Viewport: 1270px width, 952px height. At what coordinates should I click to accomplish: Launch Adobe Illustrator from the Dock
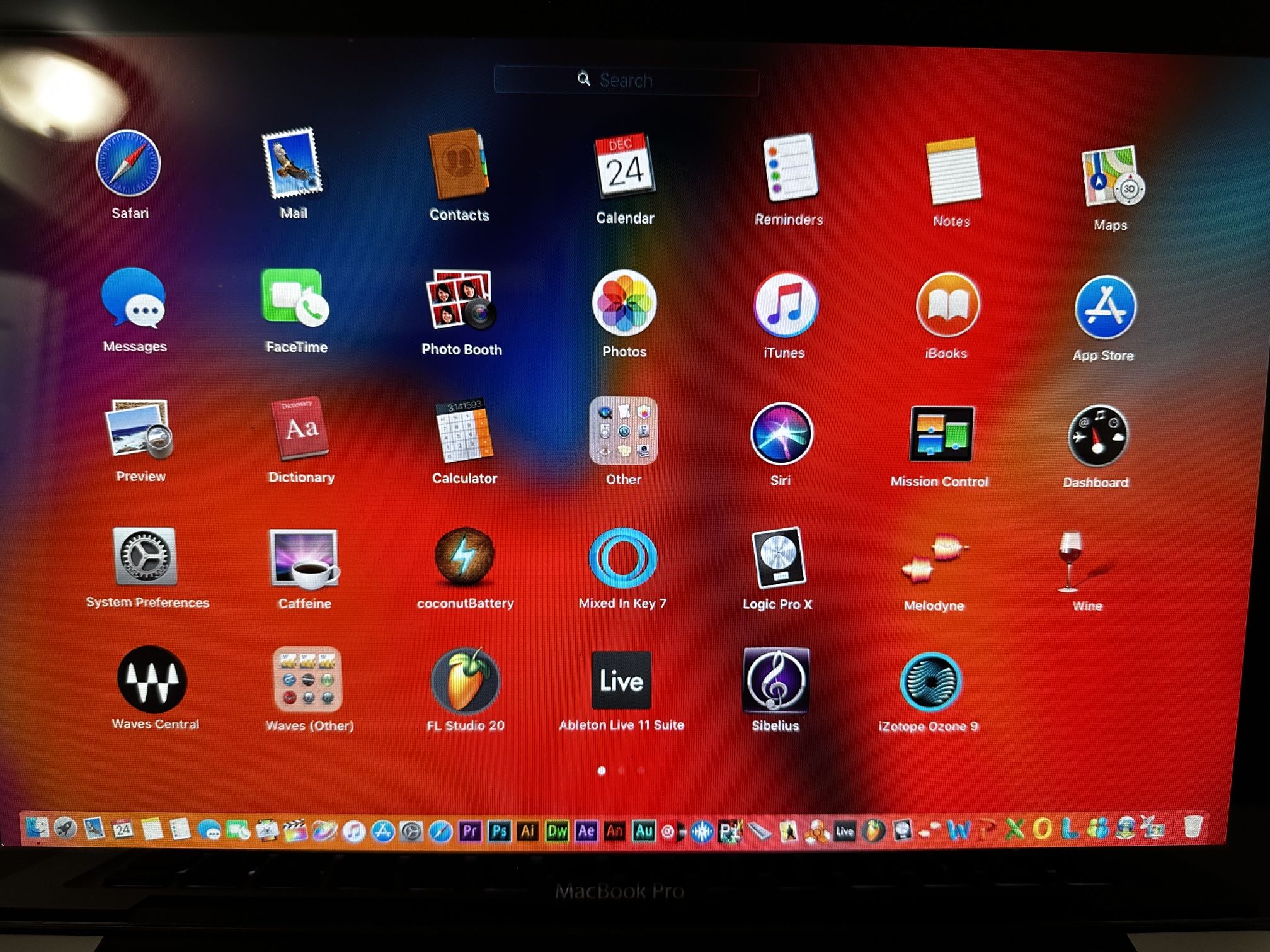coord(528,831)
